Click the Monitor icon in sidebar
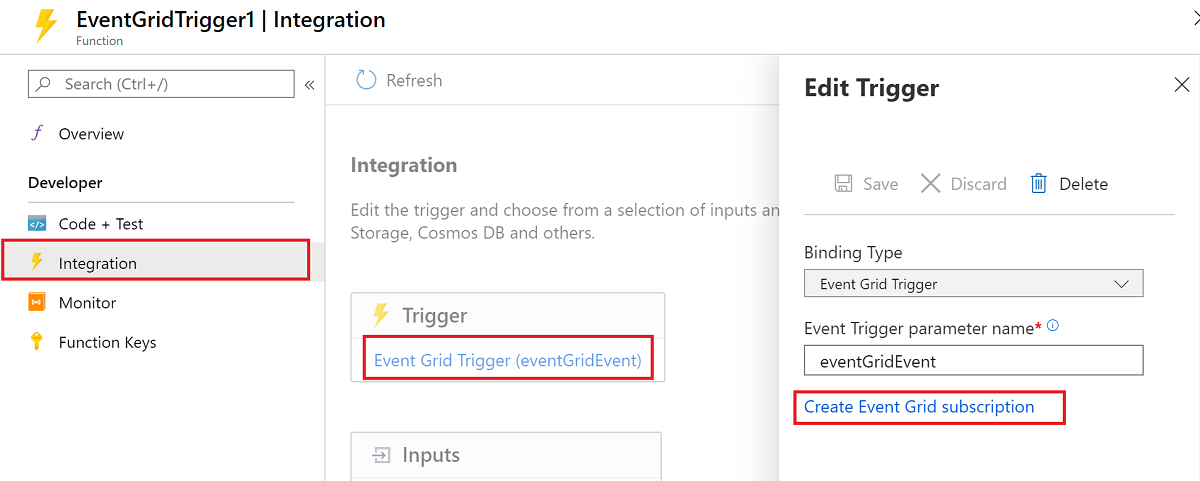 pos(37,303)
